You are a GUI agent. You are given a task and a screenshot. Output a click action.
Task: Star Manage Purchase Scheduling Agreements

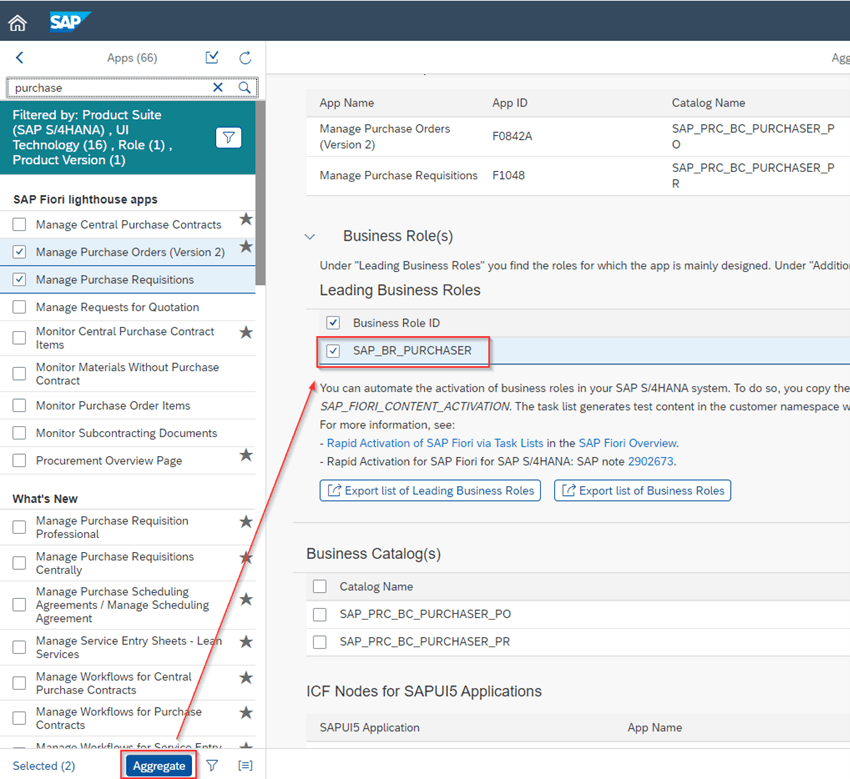(x=246, y=599)
